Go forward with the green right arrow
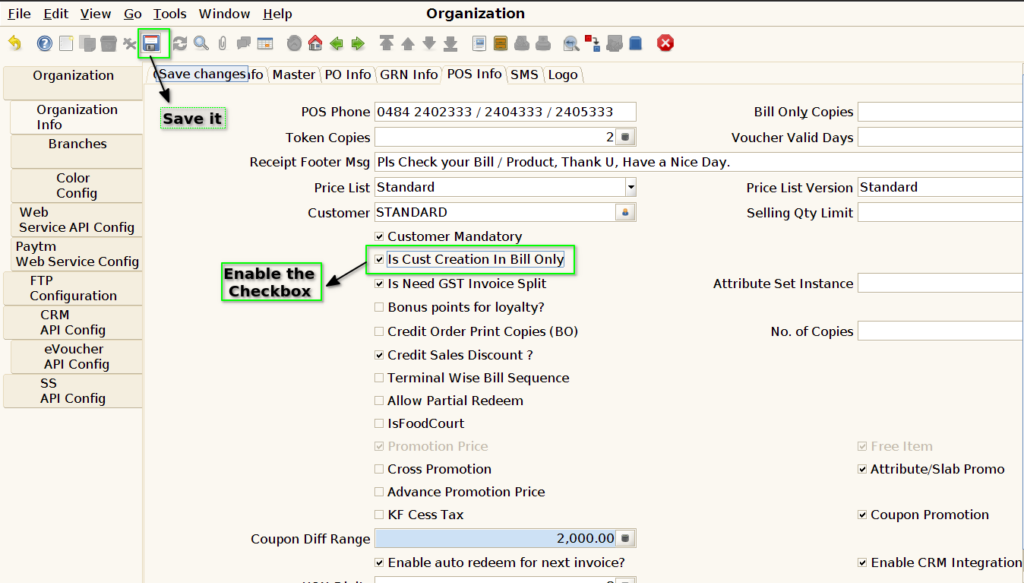Image resolution: width=1024 pixels, height=583 pixels. pyautogui.click(x=358, y=44)
